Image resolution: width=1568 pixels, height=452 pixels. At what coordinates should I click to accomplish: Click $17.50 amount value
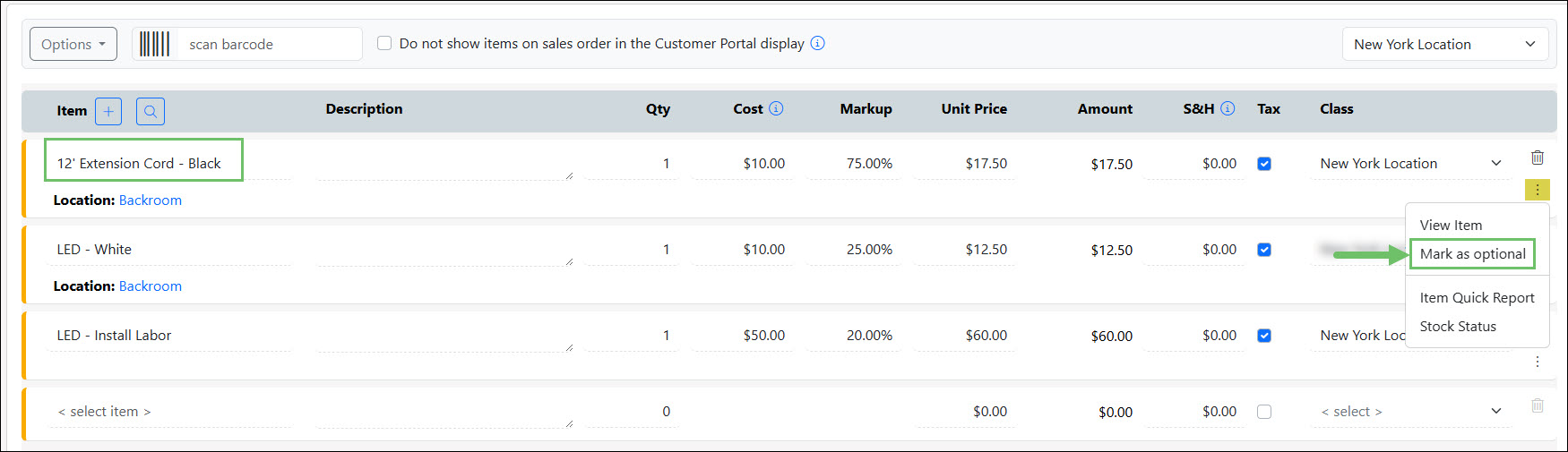coord(1111,165)
